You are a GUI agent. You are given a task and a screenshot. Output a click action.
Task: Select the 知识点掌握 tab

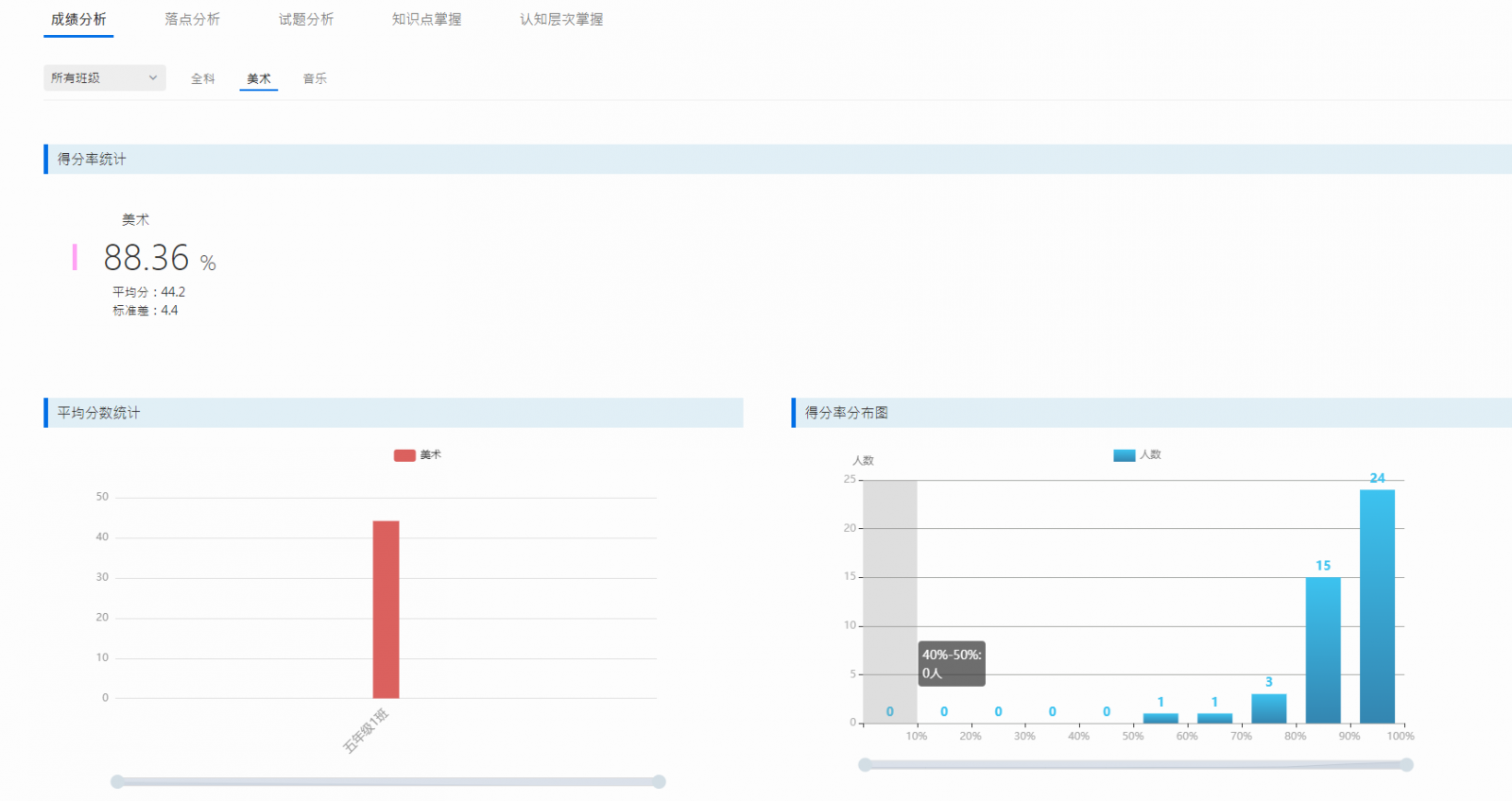coord(426,19)
